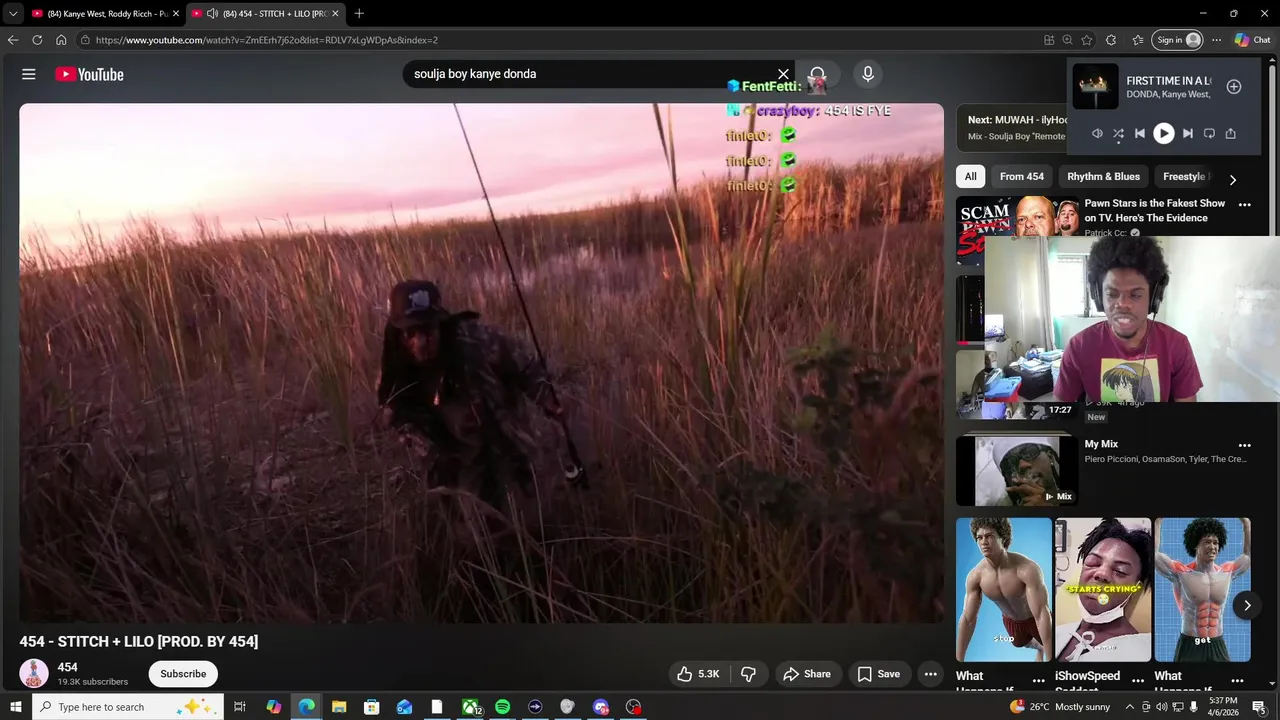Image resolution: width=1280 pixels, height=720 pixels.
Task: Mute volume in the mini player
Action: (1097, 133)
